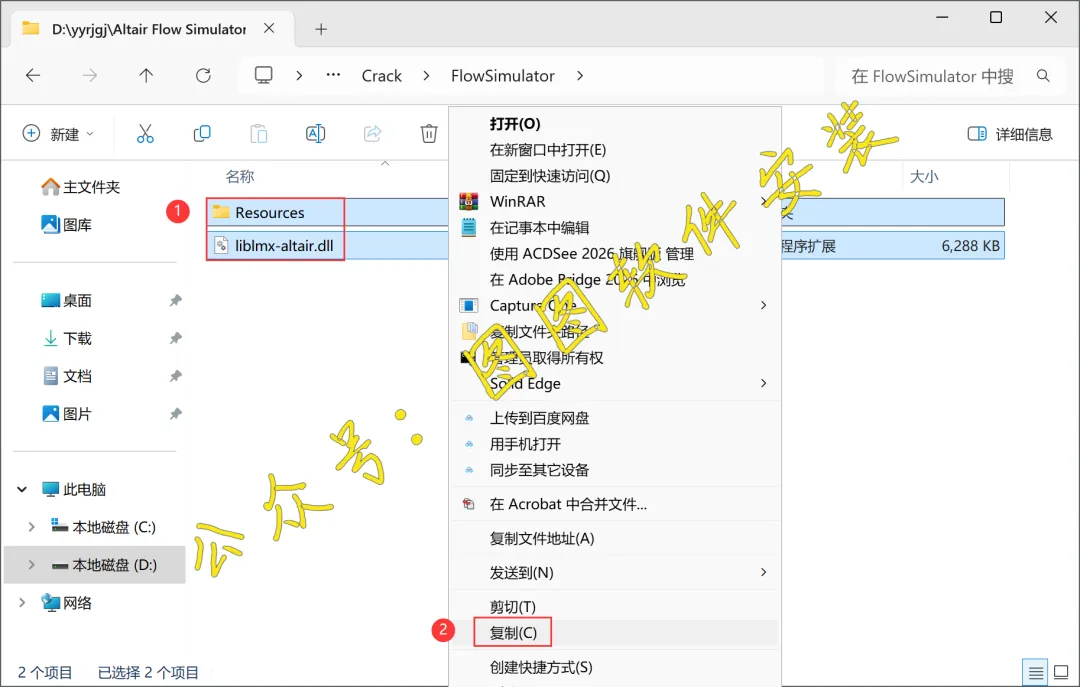The width and height of the screenshot is (1080, 687).
Task: Open the New item dropdown
Action: click(x=58, y=134)
